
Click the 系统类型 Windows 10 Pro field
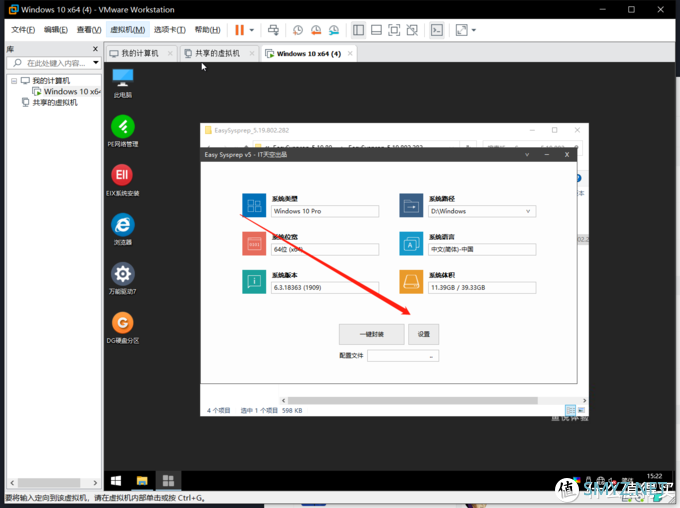[x=325, y=211]
